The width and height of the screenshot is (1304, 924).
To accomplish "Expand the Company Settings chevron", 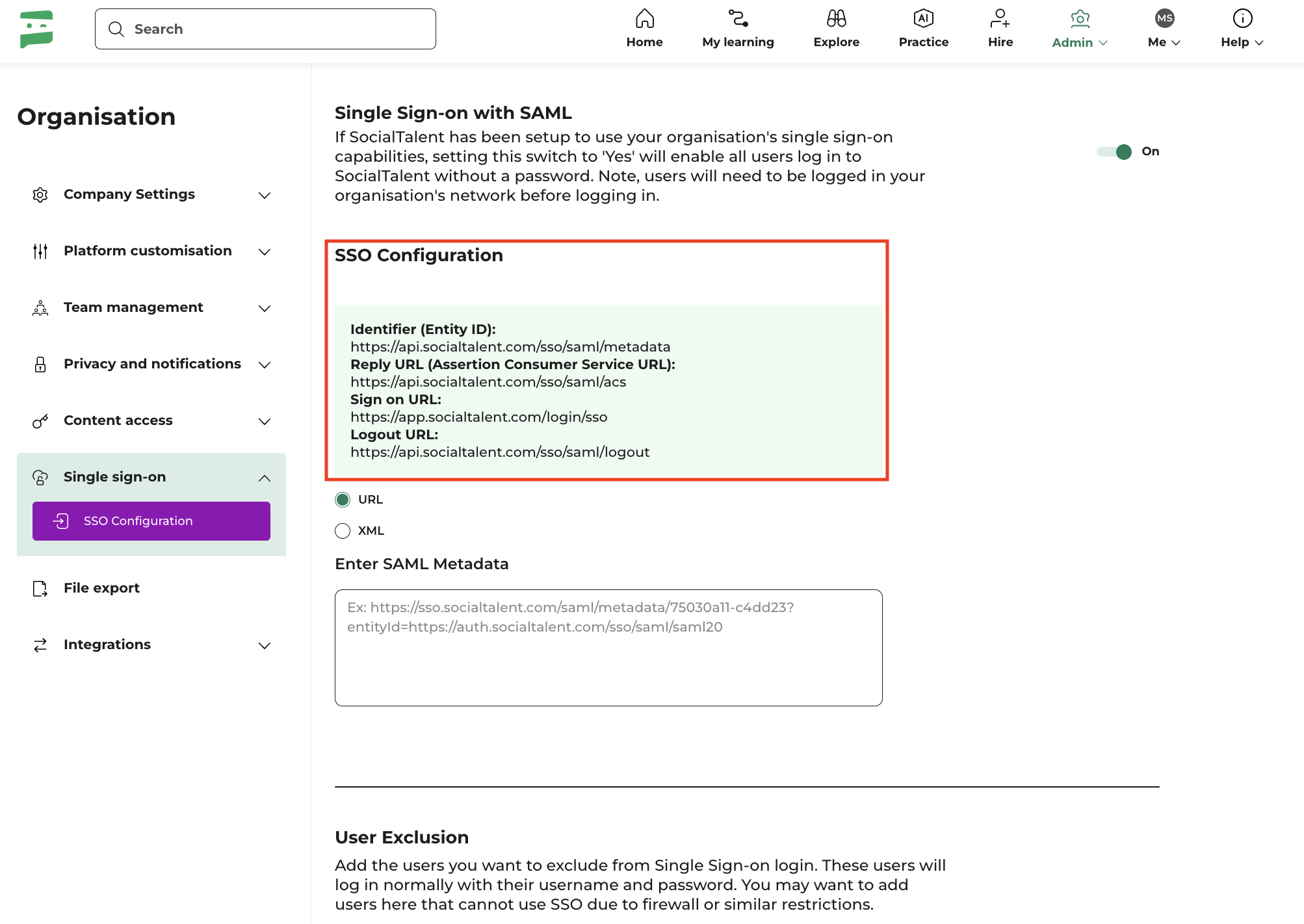I will point(265,196).
